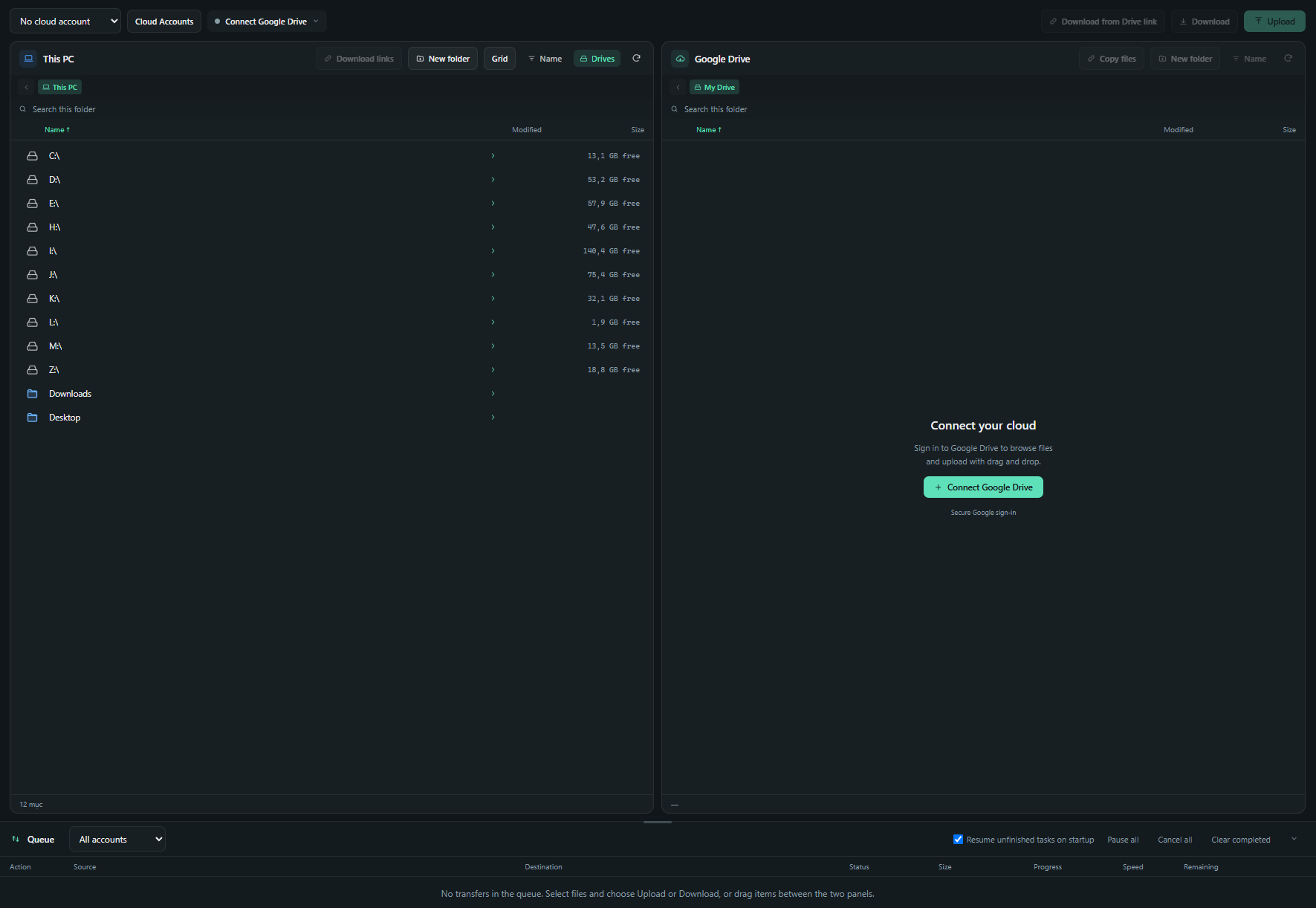
Task: Click the K:\ drive icon
Action: pyautogui.click(x=32, y=299)
